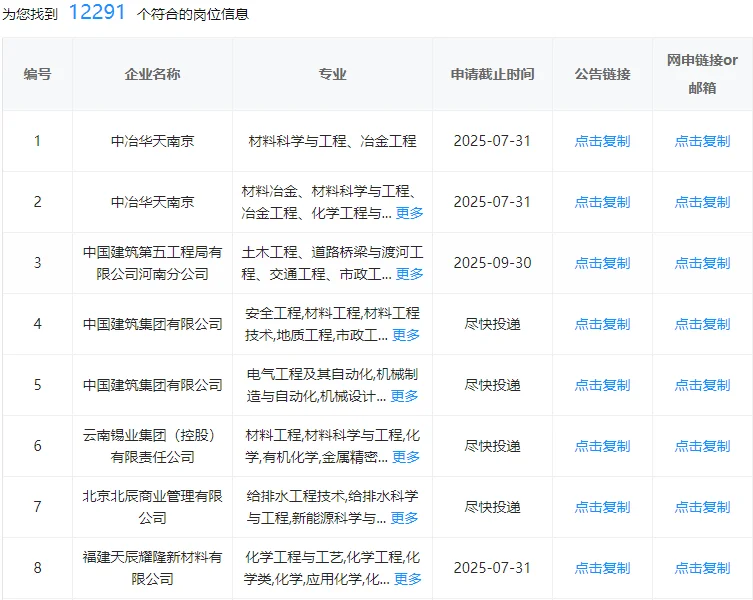Click 尽快投递 in 云南锡业集团 row
The image size is (753, 600).
point(492,446)
